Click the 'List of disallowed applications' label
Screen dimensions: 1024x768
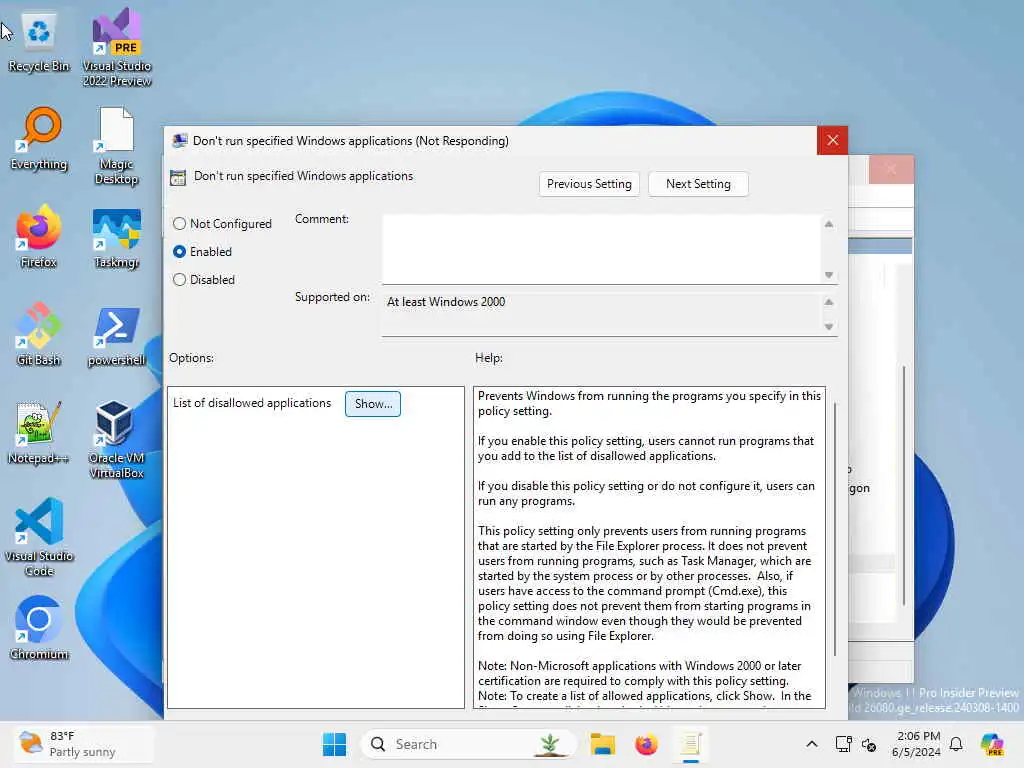pos(252,404)
